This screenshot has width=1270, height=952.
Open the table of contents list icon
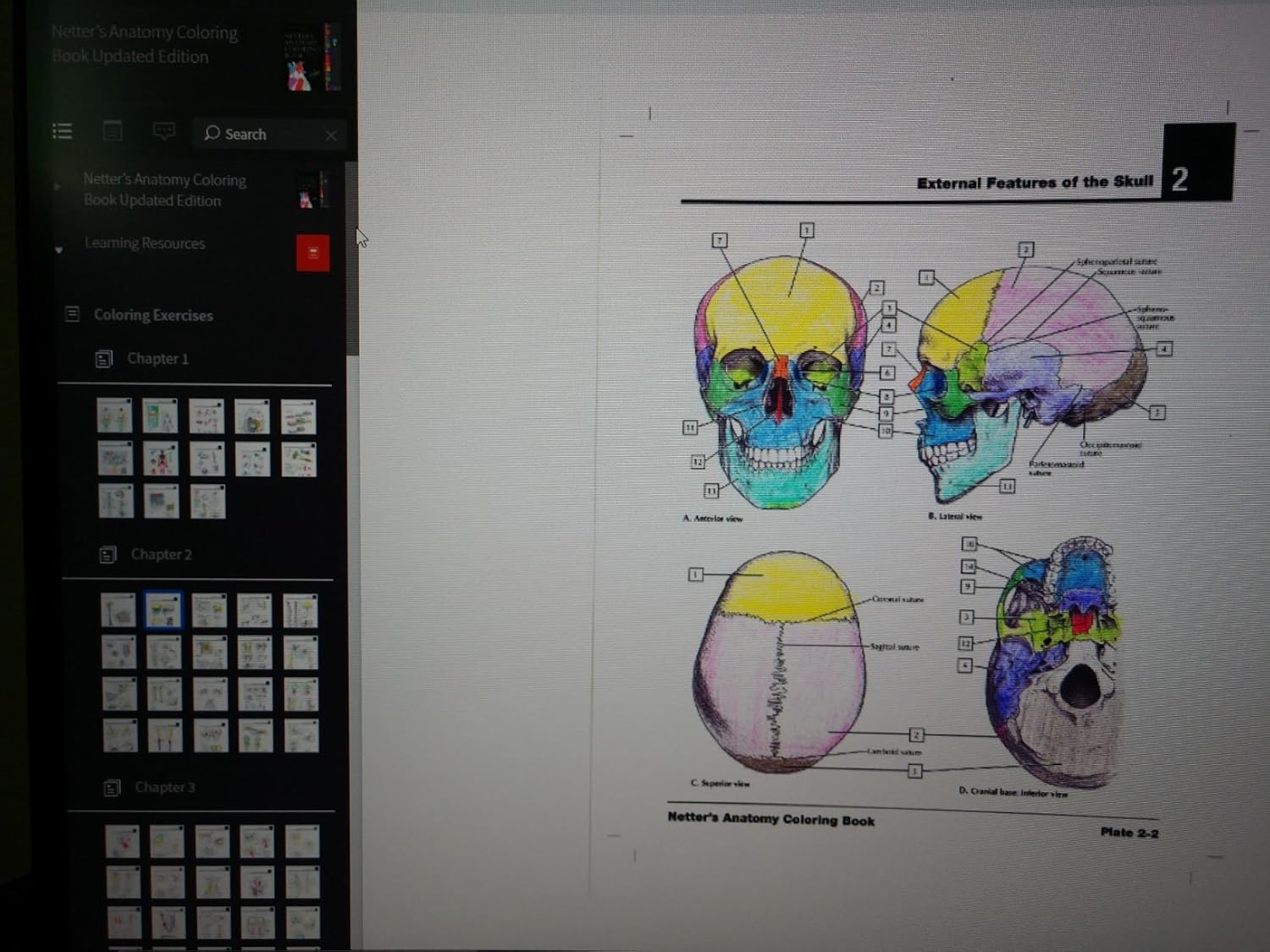62,131
